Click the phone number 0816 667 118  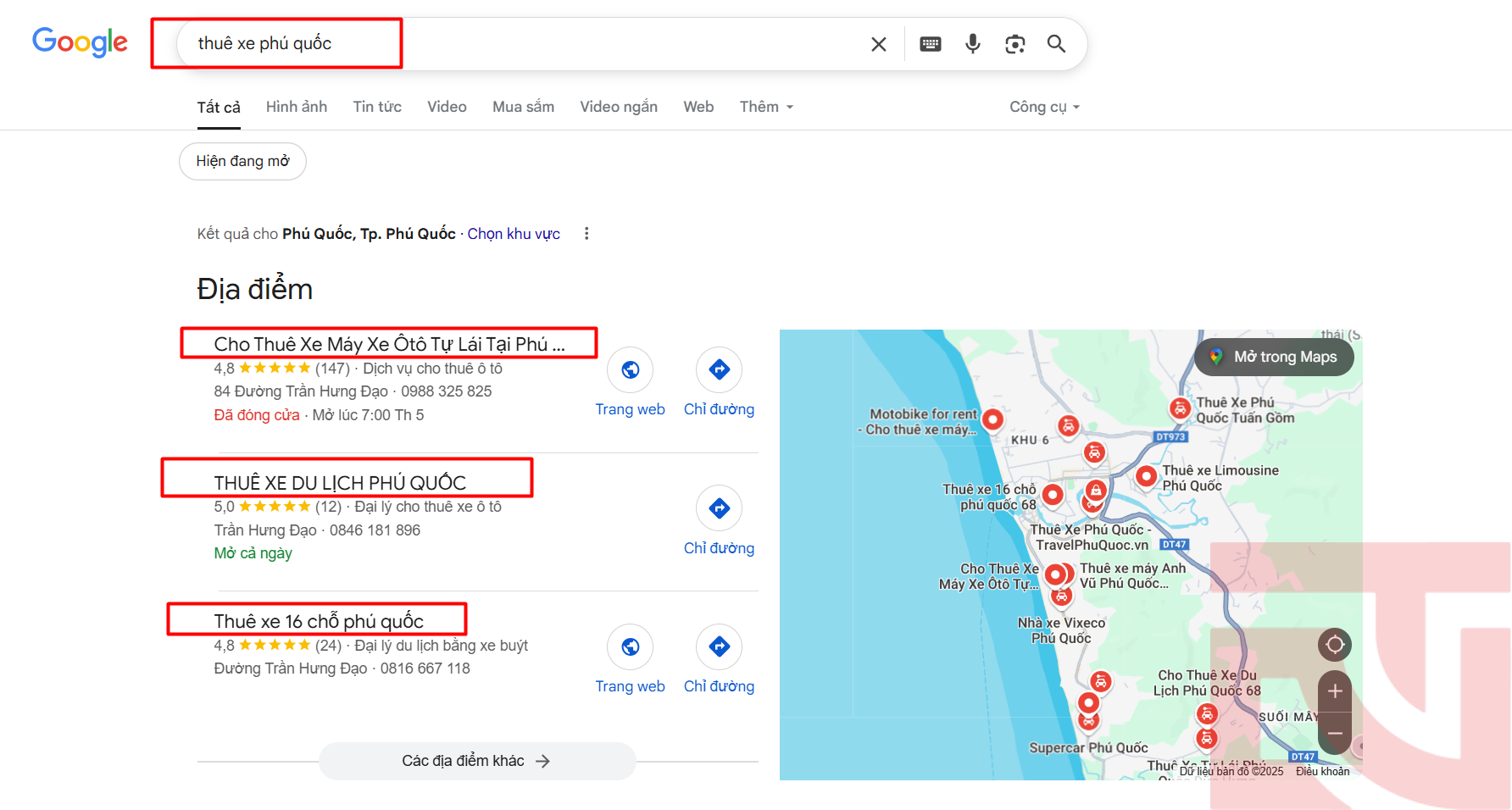click(425, 669)
